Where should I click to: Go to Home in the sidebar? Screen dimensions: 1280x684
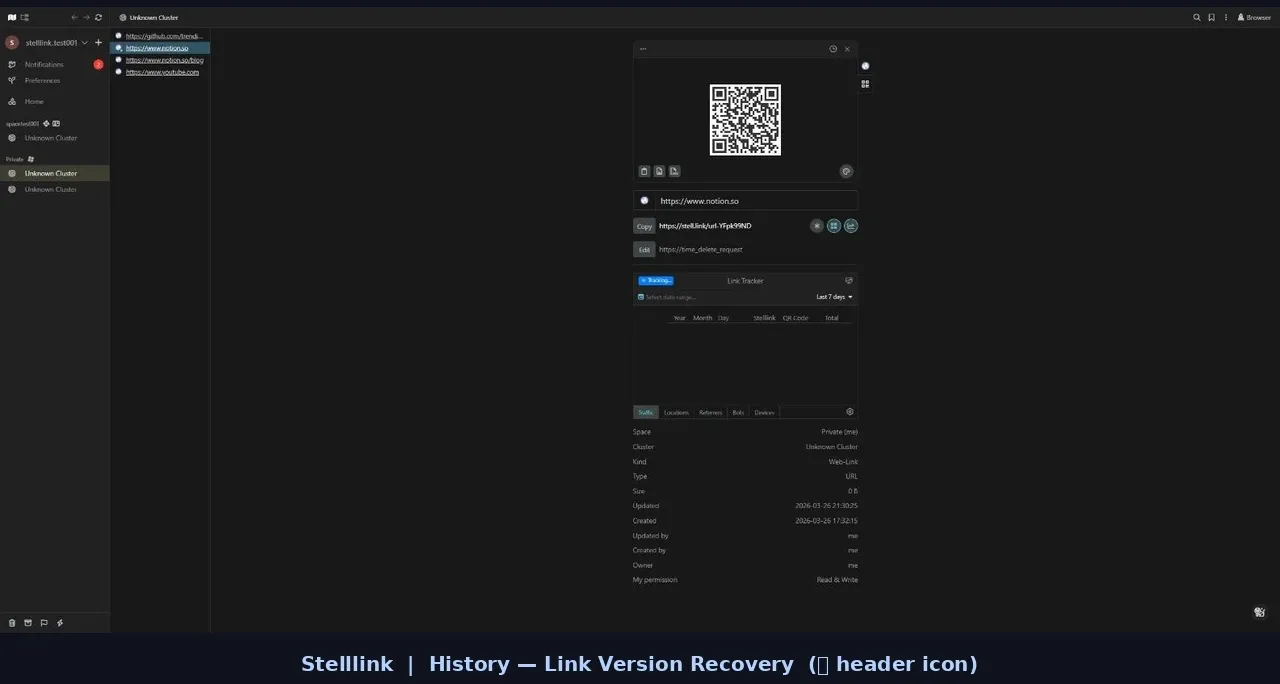click(34, 101)
